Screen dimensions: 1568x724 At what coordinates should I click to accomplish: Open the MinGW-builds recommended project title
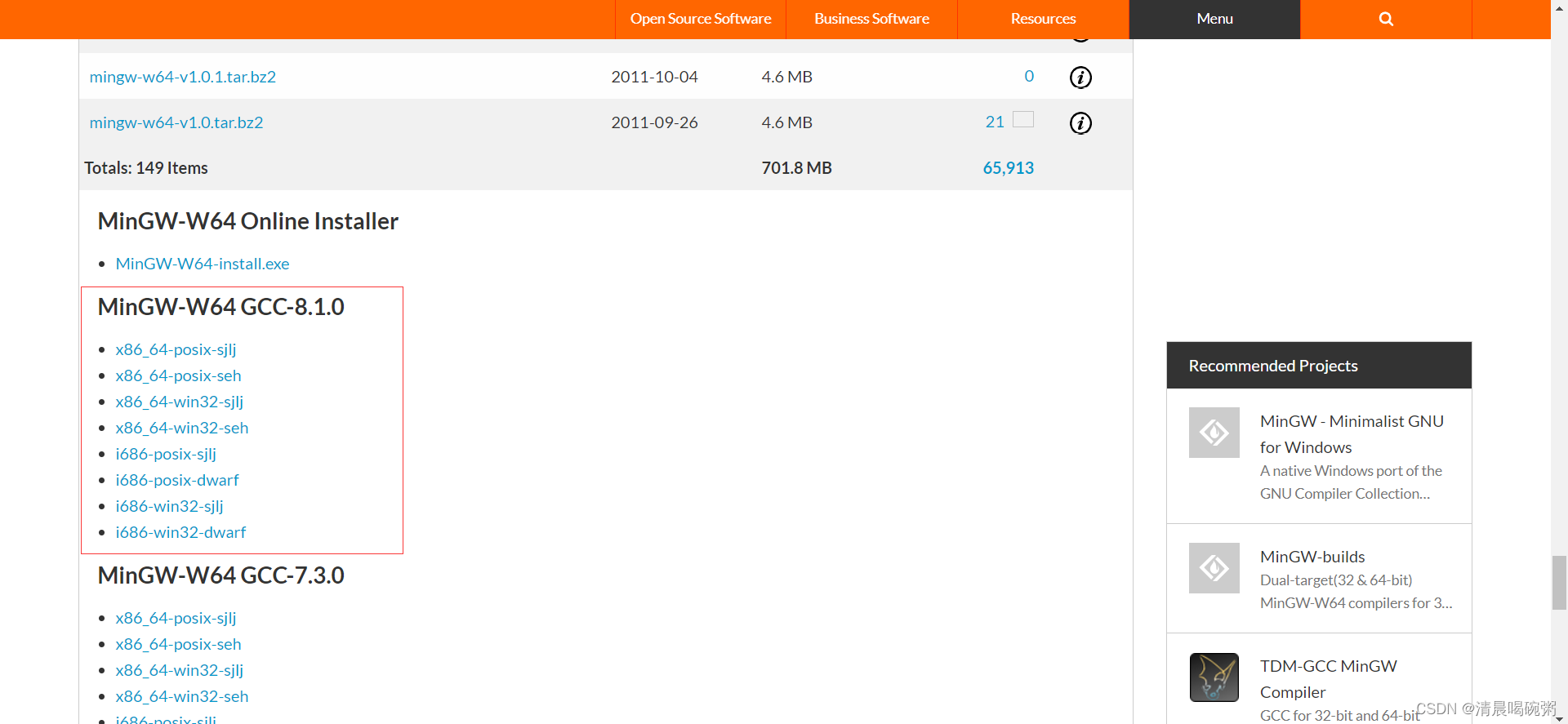tap(1312, 557)
